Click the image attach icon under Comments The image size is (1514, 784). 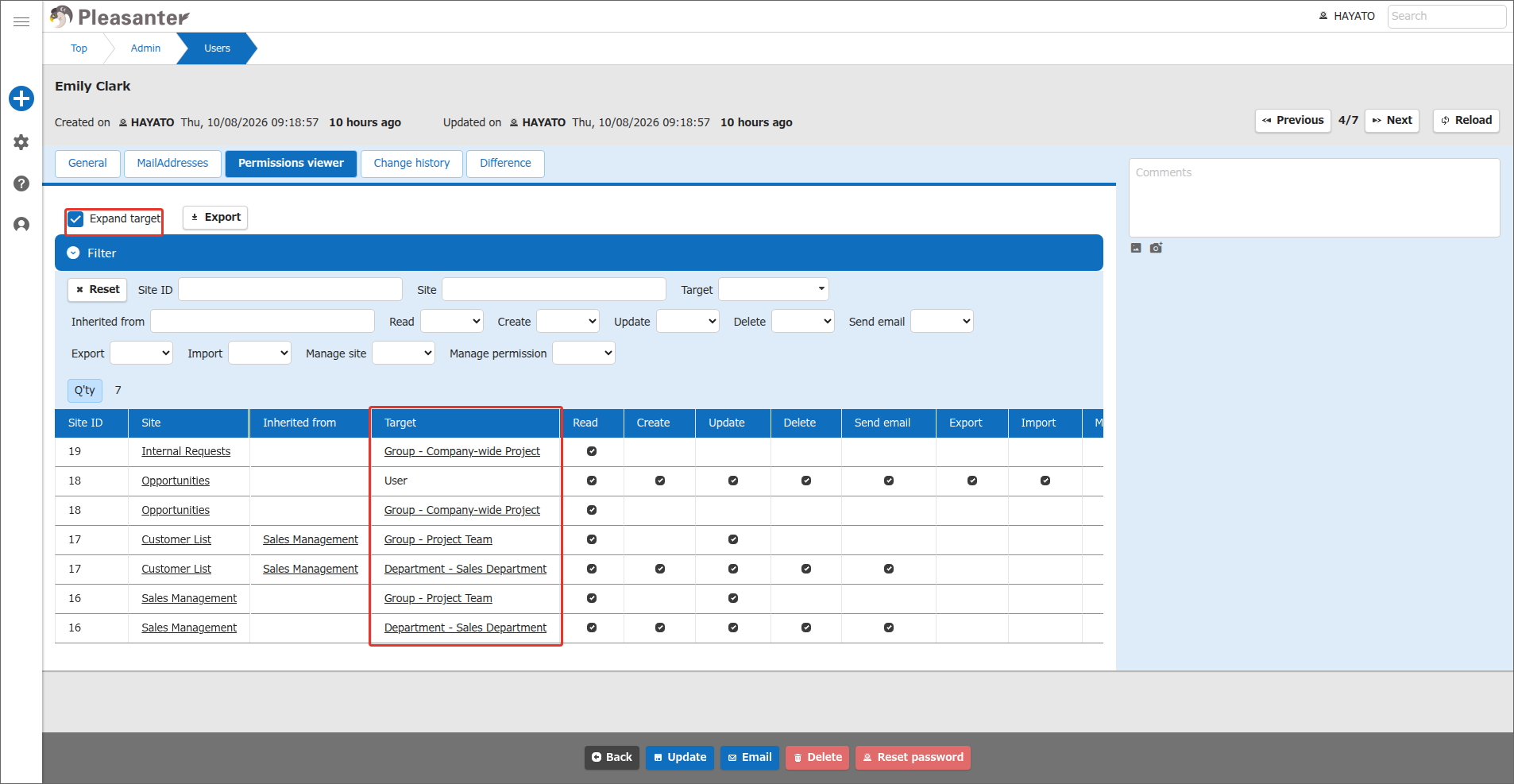[1136, 248]
